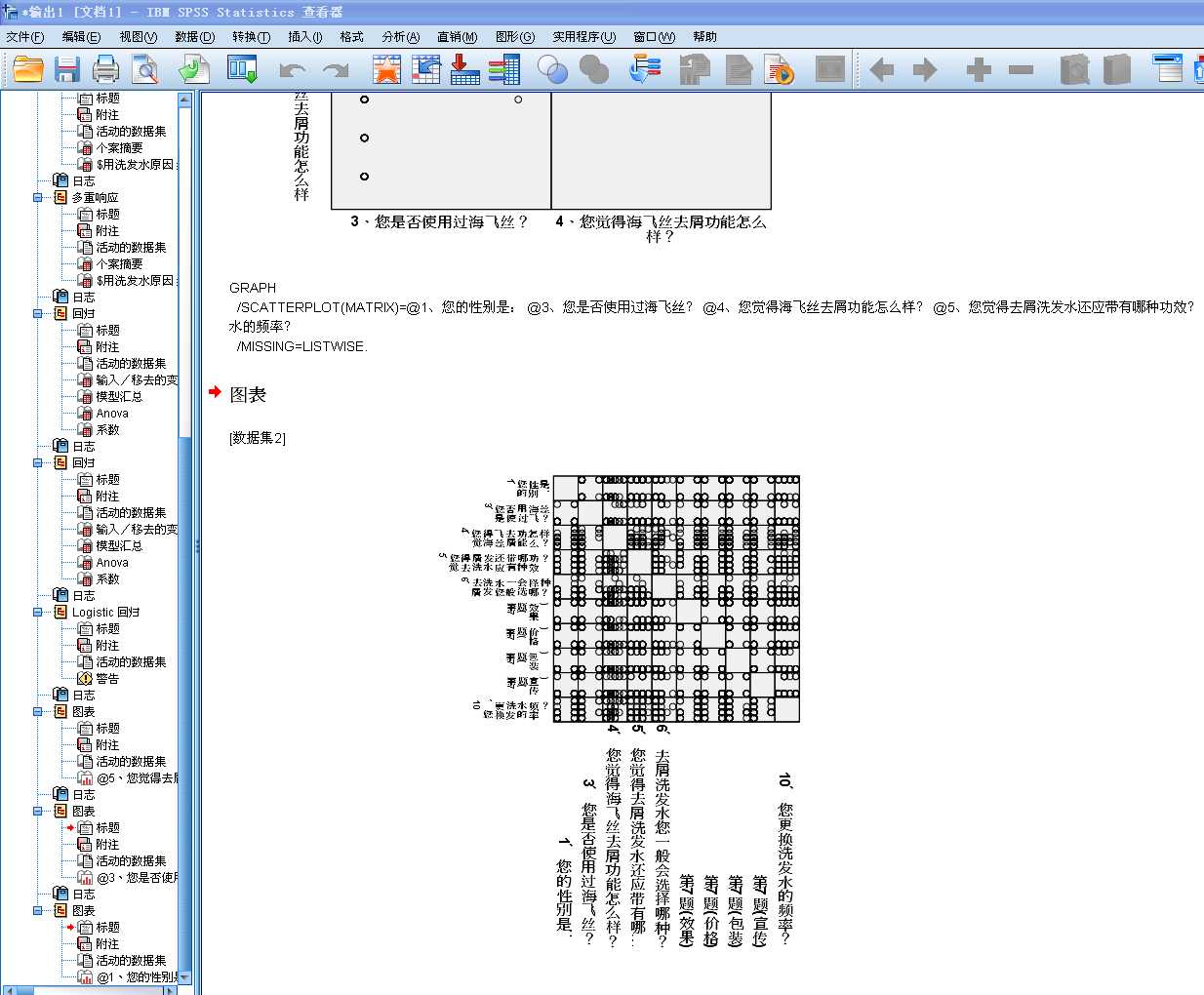The height and width of the screenshot is (995, 1204).
Task: Demote outline item with right arrow icon
Action: click(924, 69)
